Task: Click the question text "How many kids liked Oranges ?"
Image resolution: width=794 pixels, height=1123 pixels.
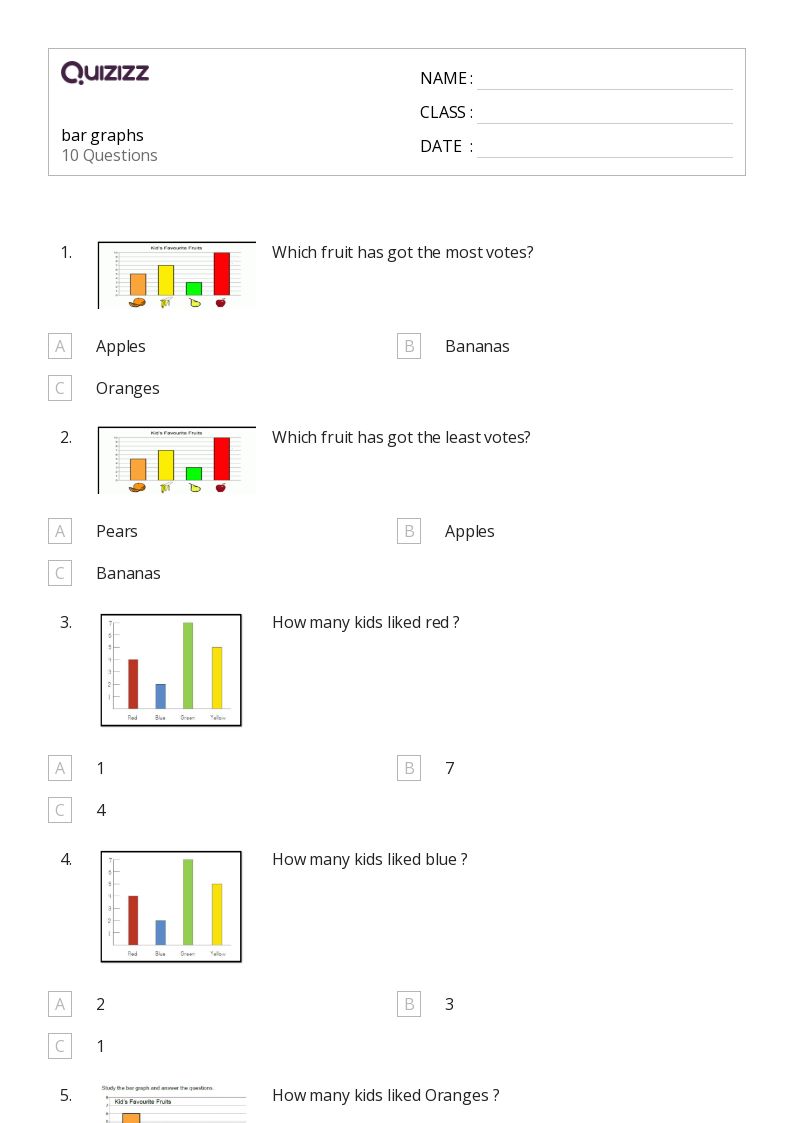Action: 385,1095
